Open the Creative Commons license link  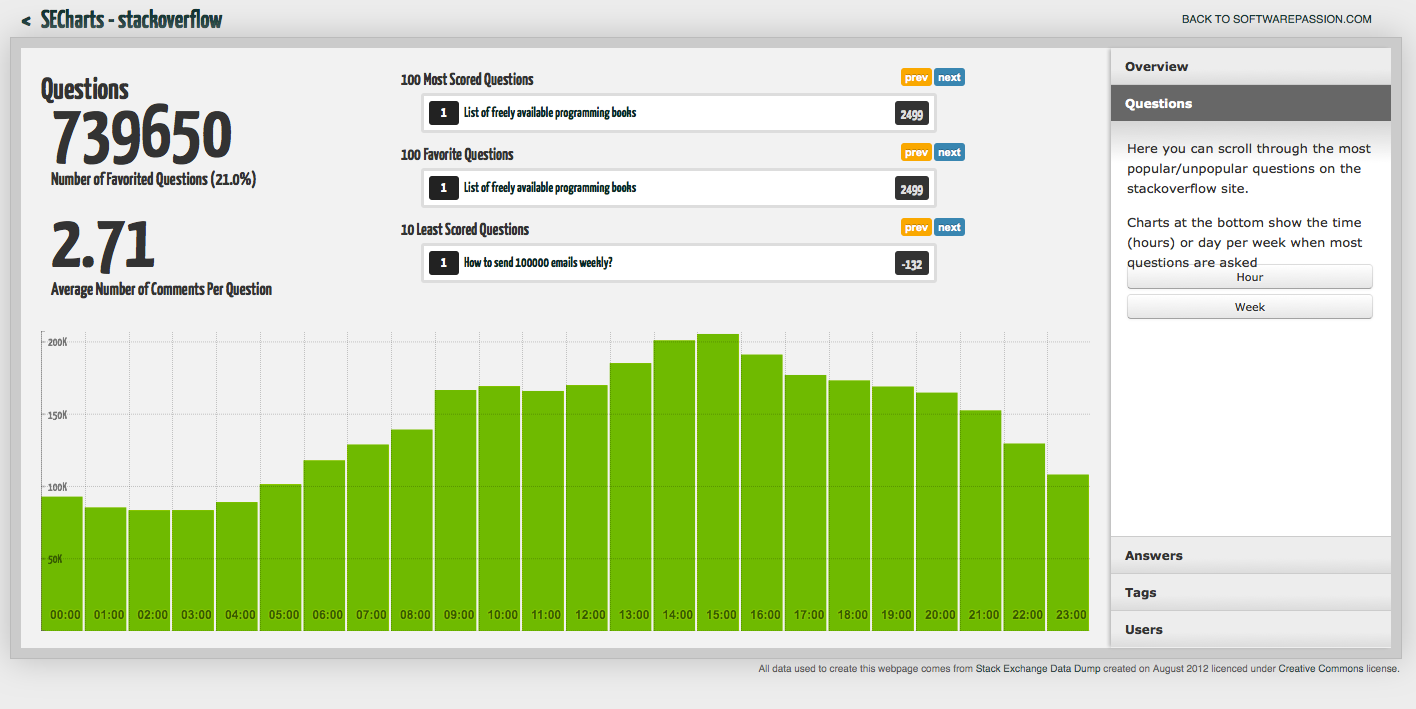(x=1320, y=669)
